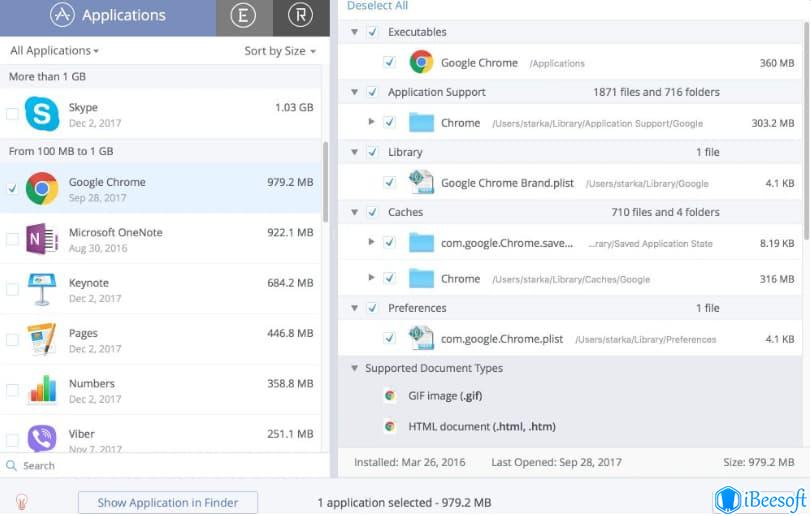Viewport: 811px width, 516px height.
Task: Switch to the Applications tab
Action: tap(108, 16)
